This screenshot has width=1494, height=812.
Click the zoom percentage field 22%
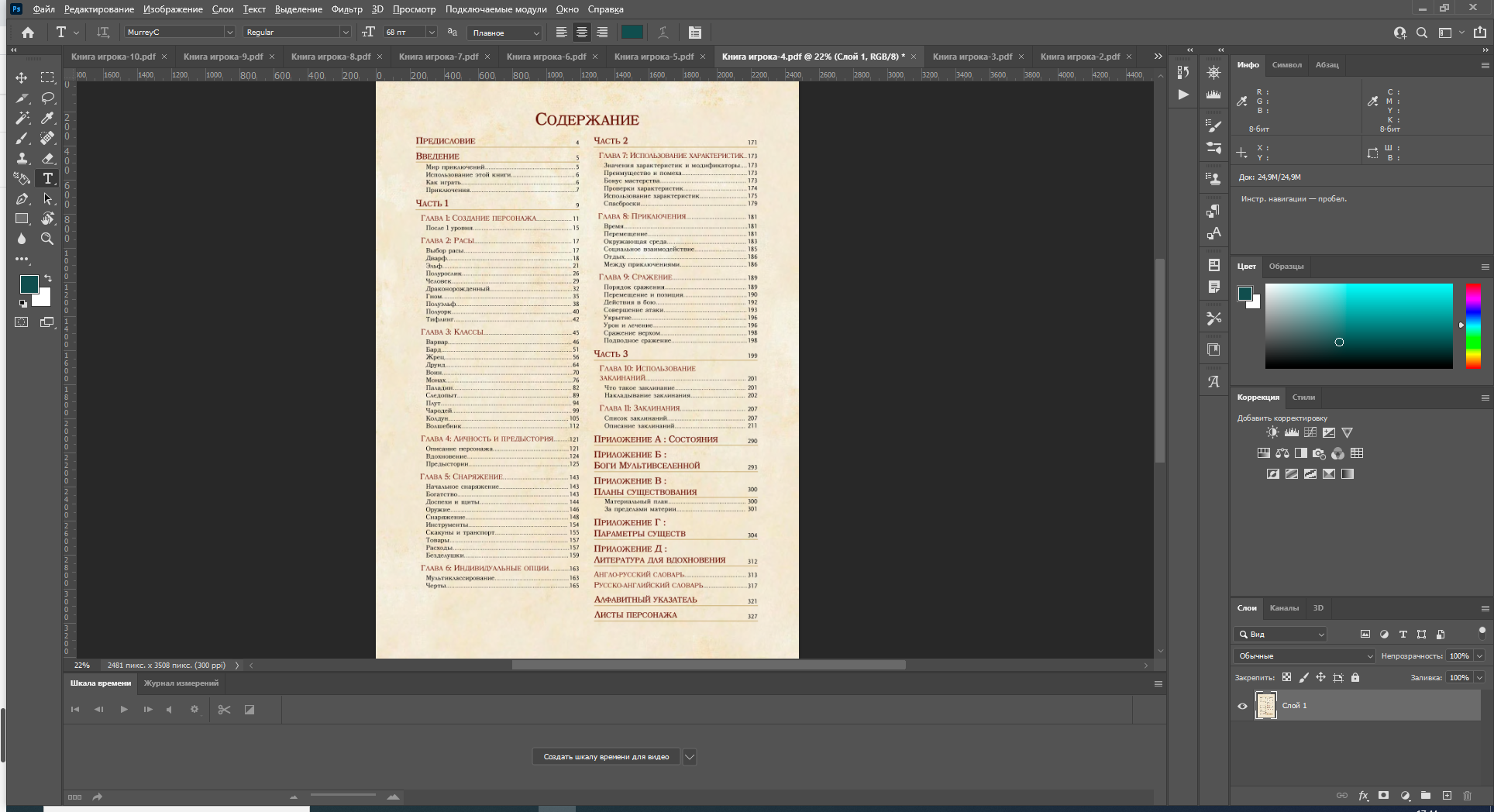pos(82,665)
